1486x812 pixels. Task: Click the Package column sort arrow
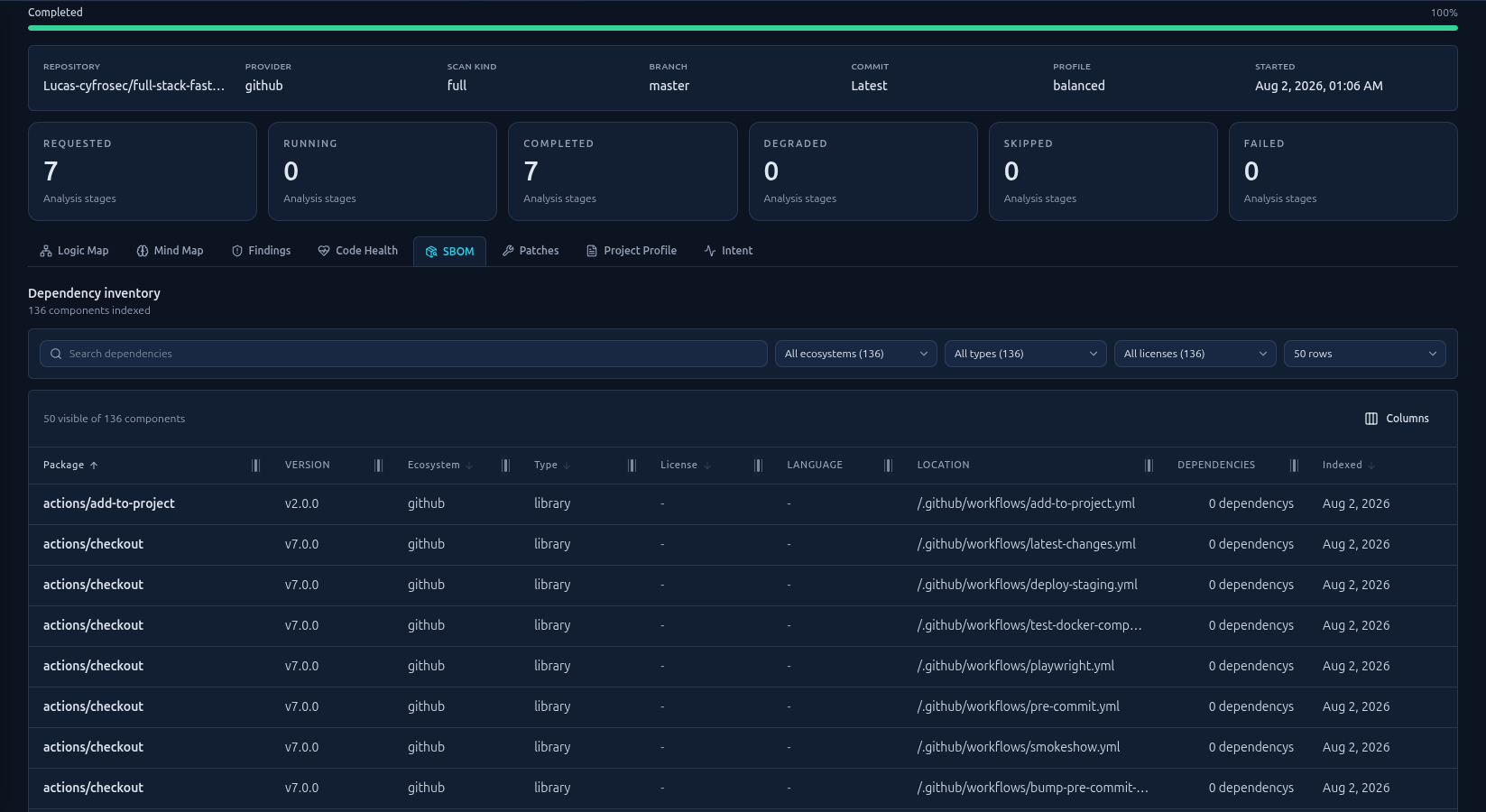pyautogui.click(x=94, y=466)
